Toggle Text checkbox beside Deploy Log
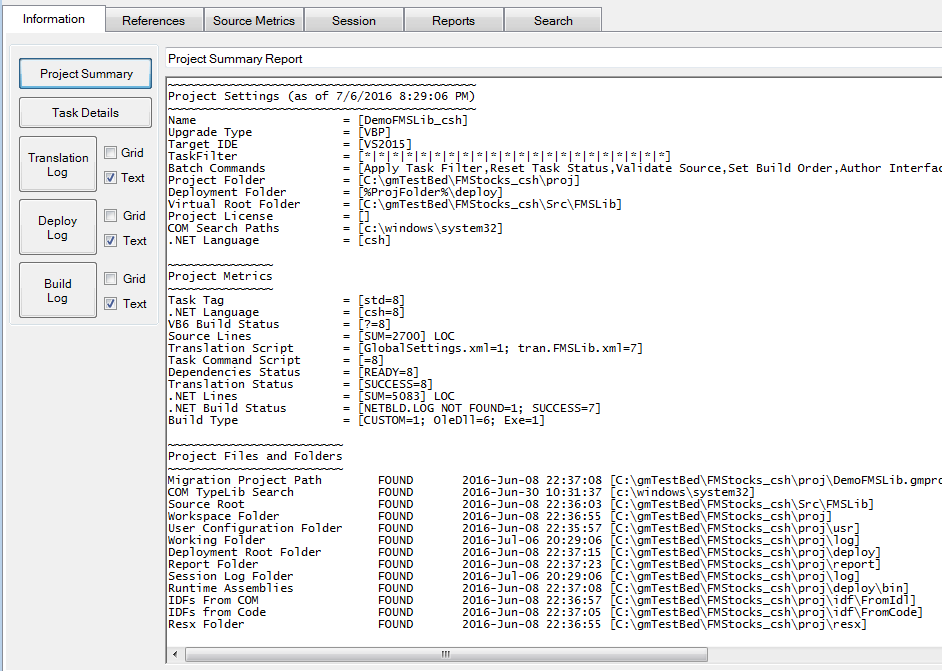This screenshot has width=942, height=671. coord(111,241)
